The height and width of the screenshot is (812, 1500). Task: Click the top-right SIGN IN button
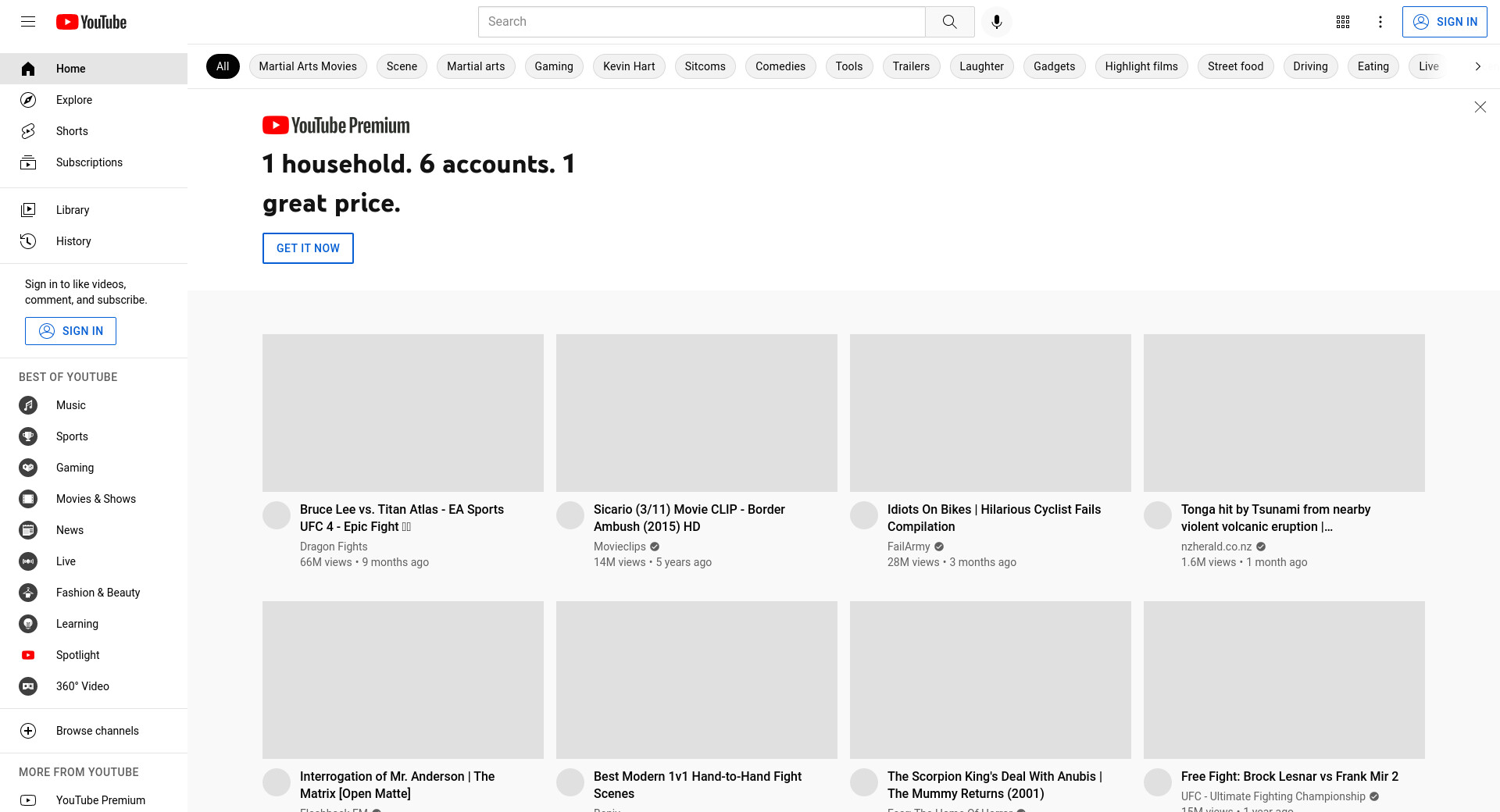click(1445, 22)
